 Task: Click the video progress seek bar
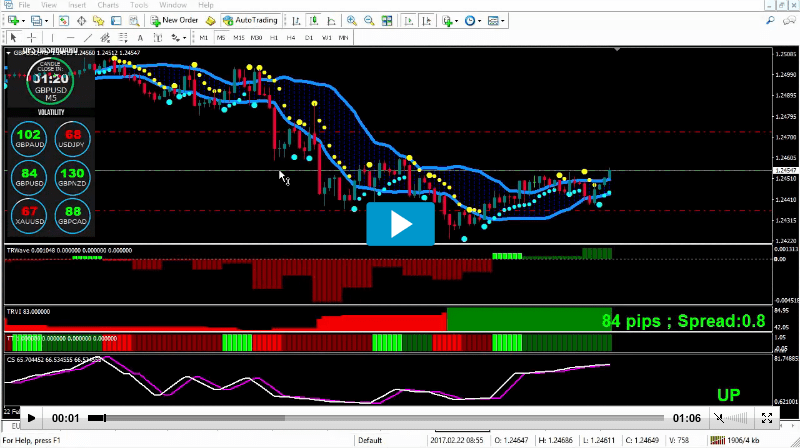[376, 418]
